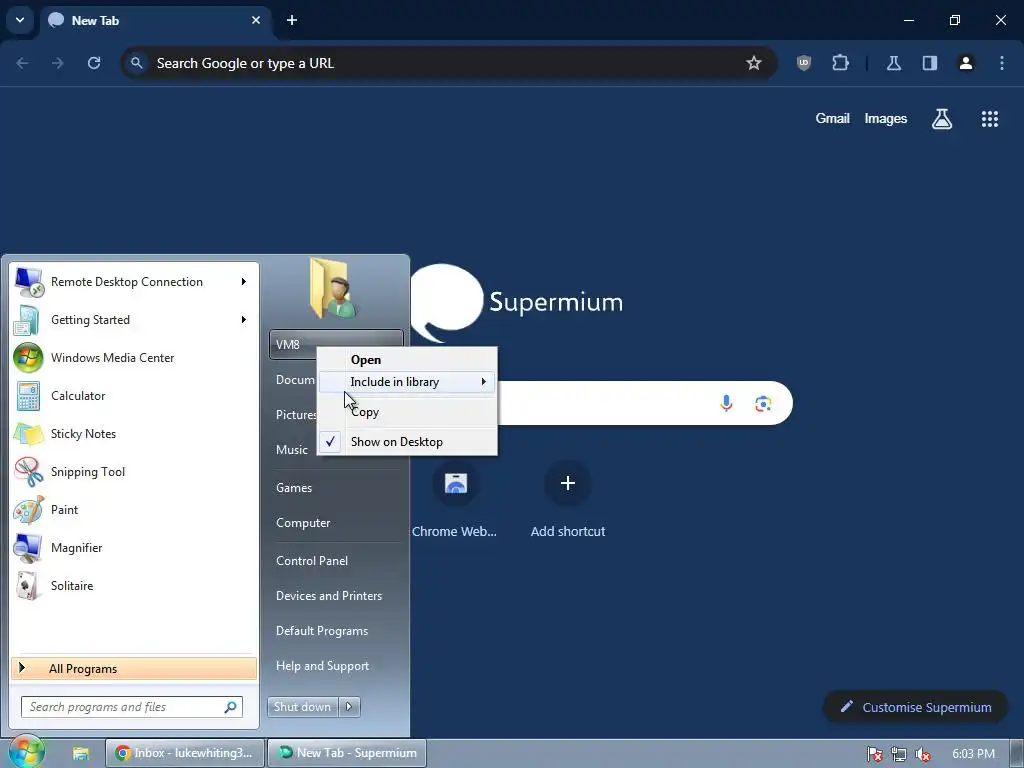Click the muted volume tray icon
1024x768 pixels.
coord(923,754)
